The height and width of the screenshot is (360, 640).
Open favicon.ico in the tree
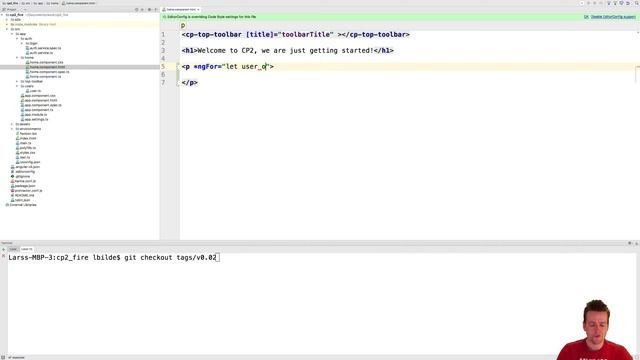pos(28,134)
